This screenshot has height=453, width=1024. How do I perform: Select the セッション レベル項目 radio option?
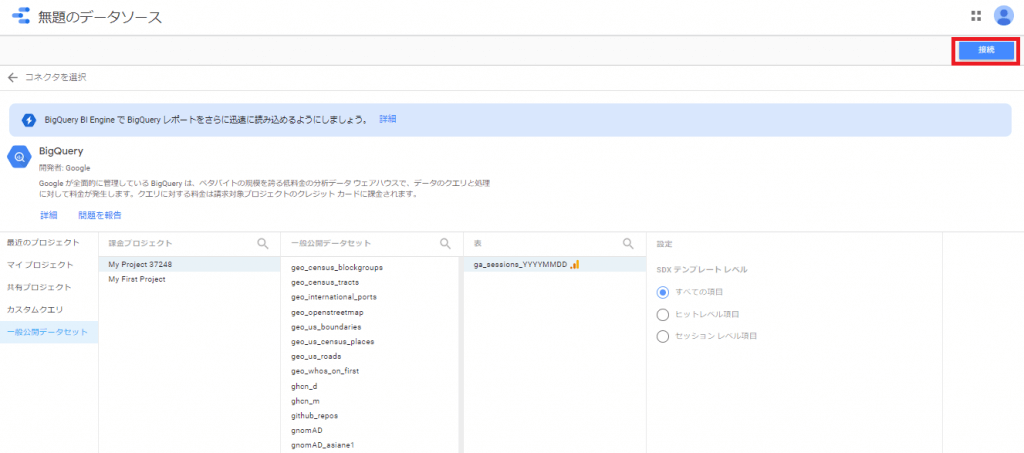tap(663, 337)
